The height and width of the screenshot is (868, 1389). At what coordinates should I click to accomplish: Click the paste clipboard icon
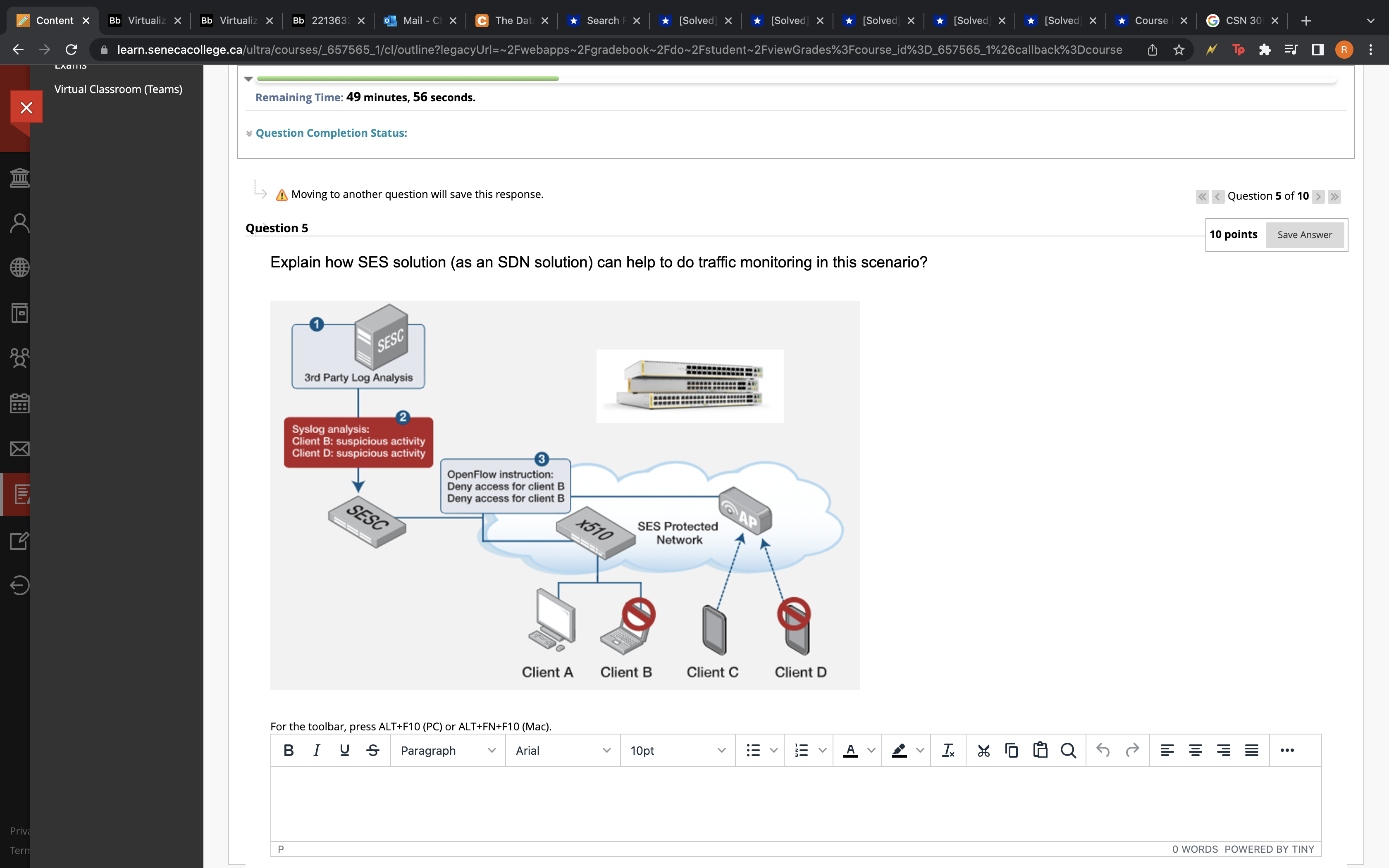point(1040,750)
